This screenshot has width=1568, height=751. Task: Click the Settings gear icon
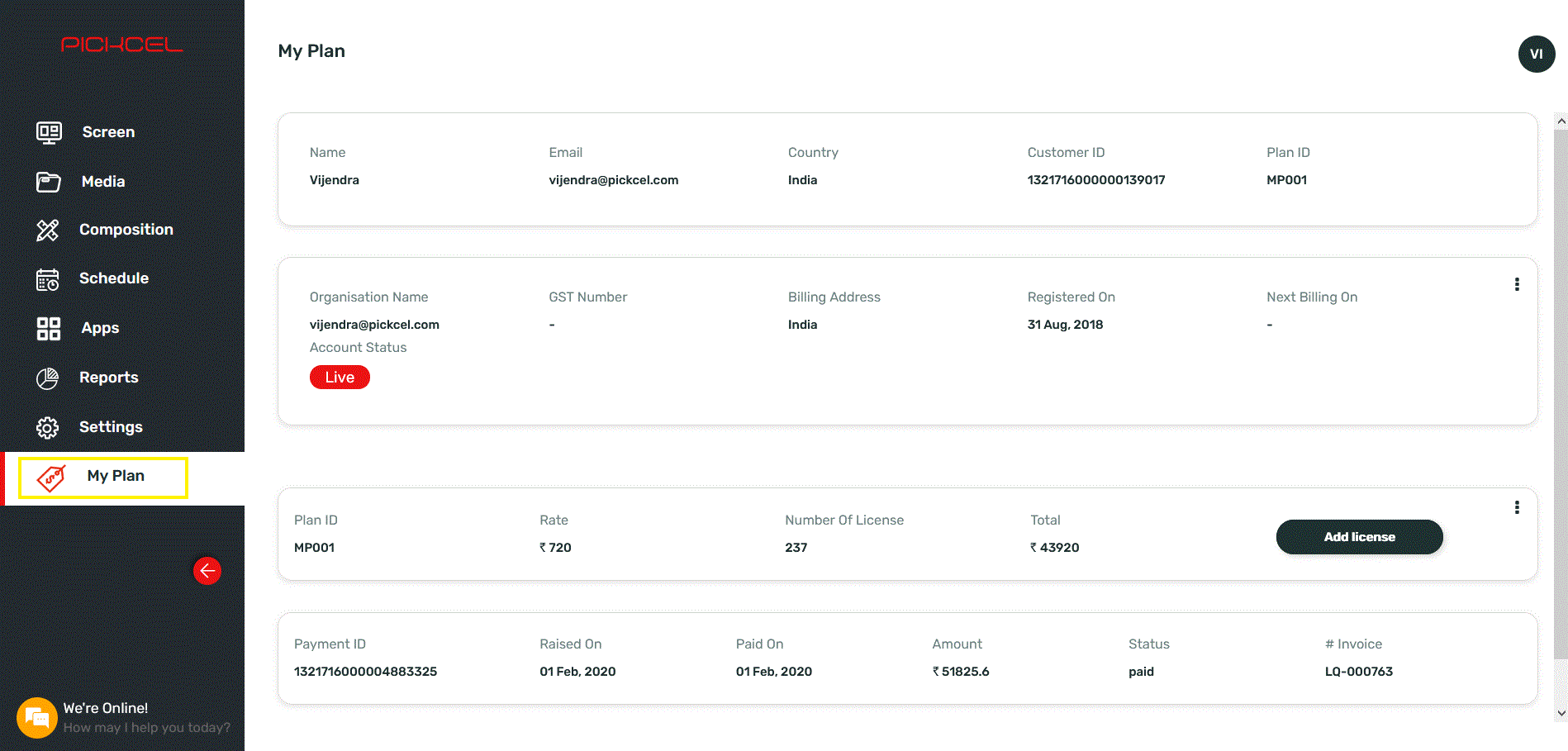(48, 427)
